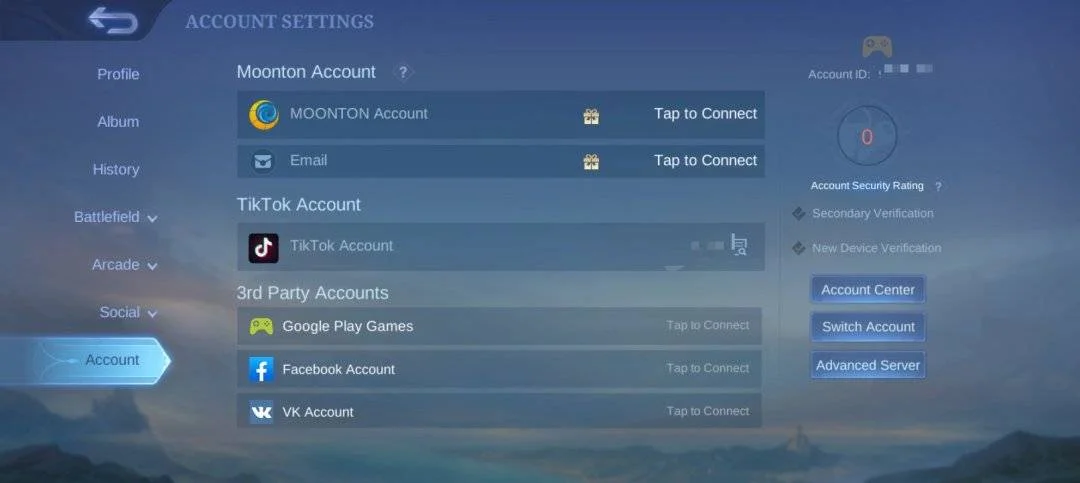The height and width of the screenshot is (483, 1080).
Task: Tap the New Device Verification shield icon
Action: 799,248
